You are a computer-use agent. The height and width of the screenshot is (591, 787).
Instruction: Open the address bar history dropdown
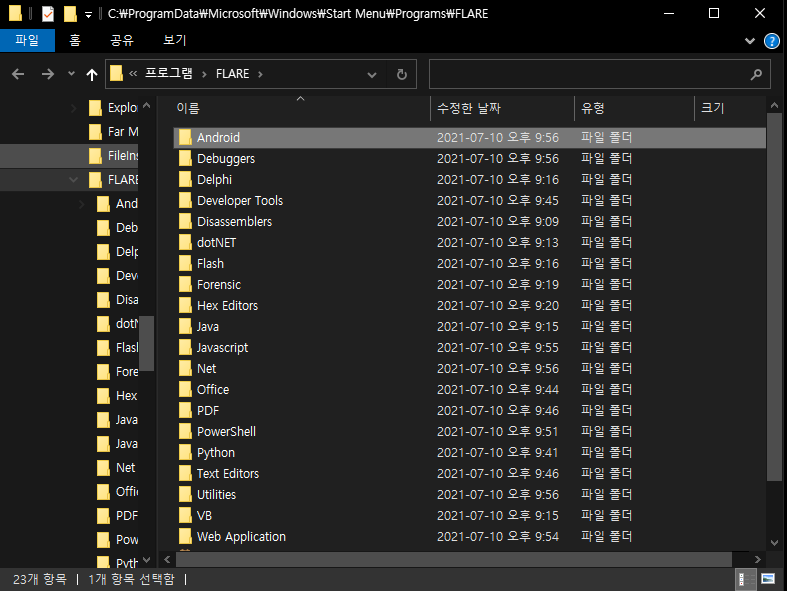(x=372, y=75)
